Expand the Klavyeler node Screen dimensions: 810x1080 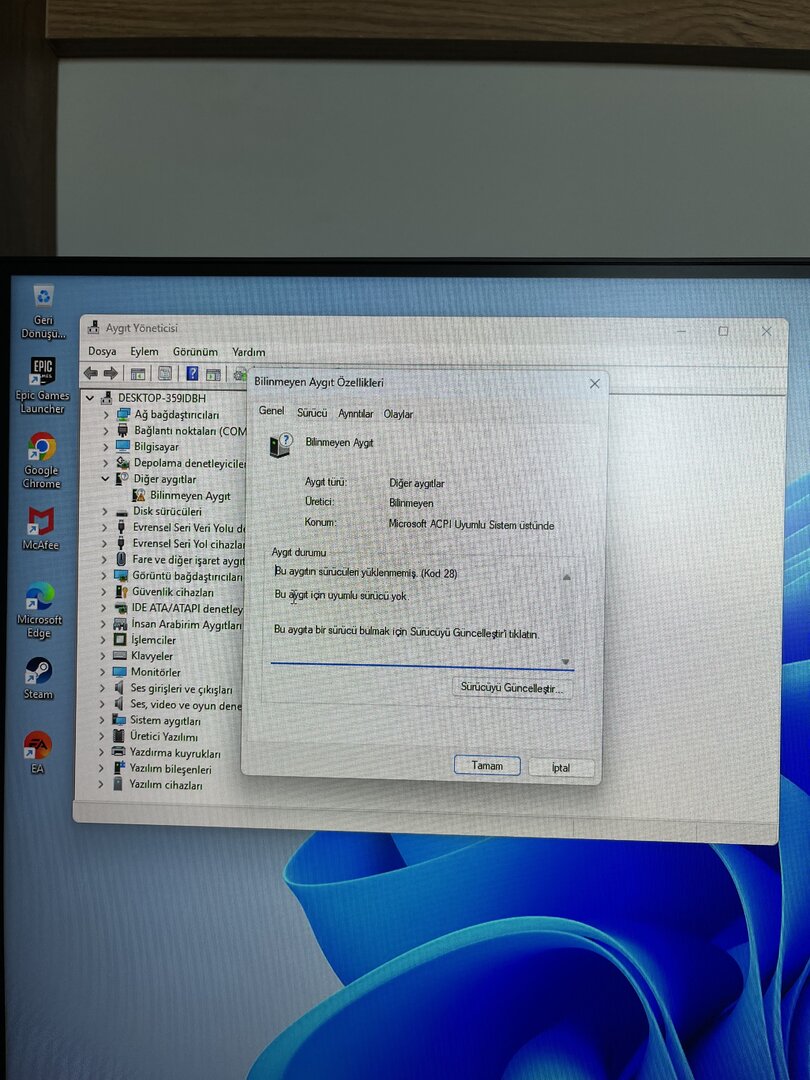click(103, 656)
